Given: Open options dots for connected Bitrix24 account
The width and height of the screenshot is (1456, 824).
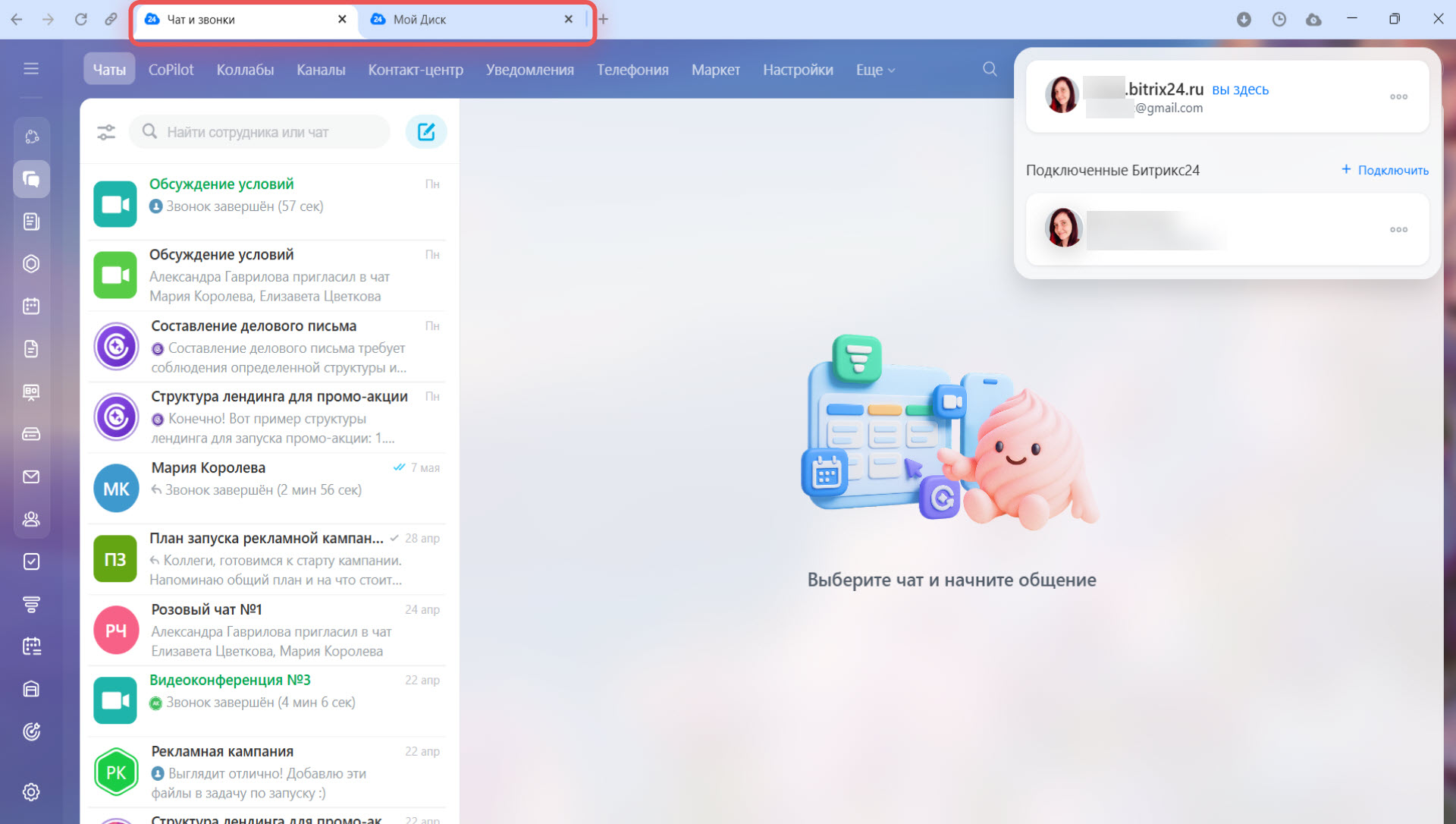Looking at the screenshot, I should click(1399, 229).
